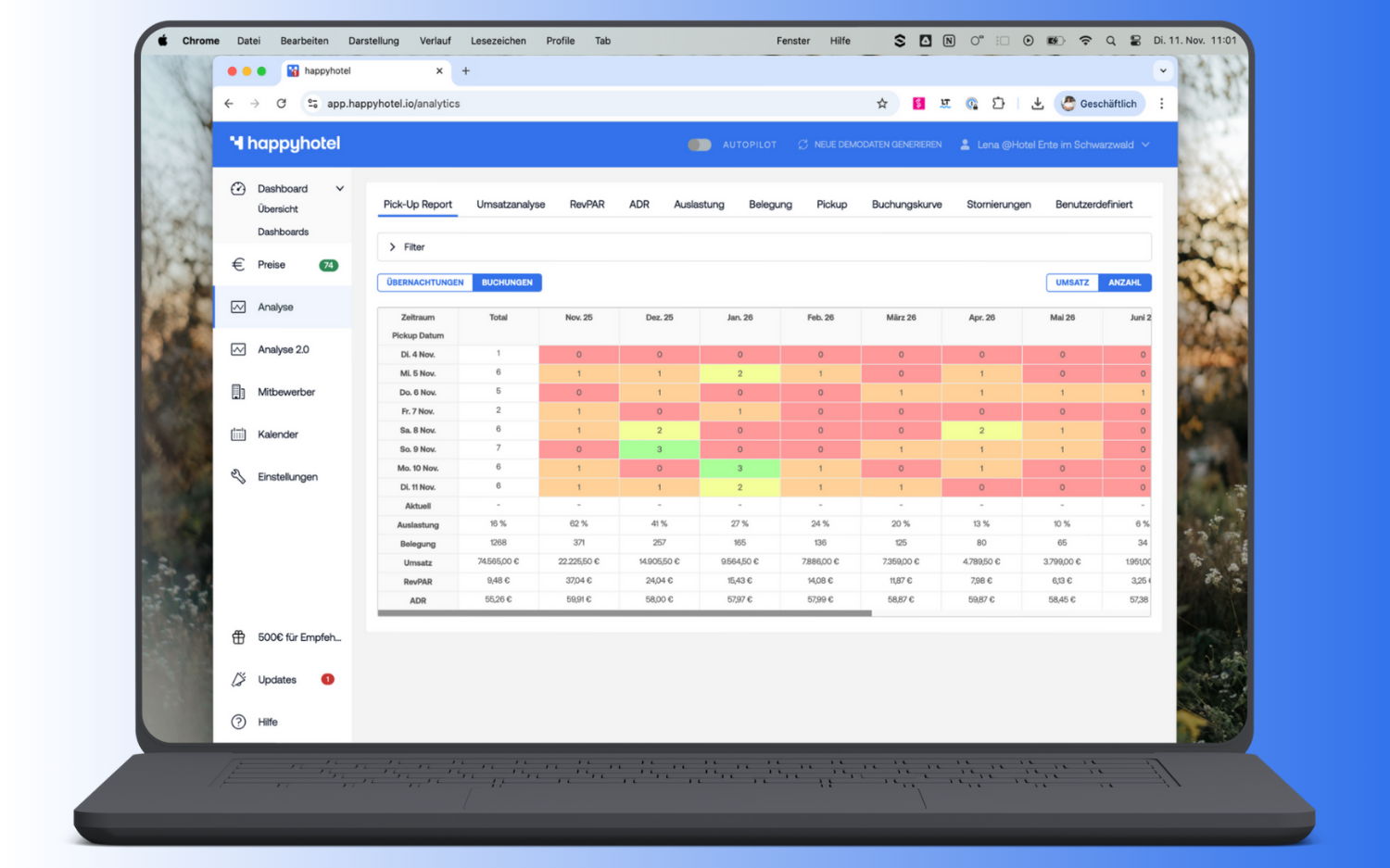Click the 500€ für Empfeh... sidebar link
Viewport: 1390px width, 868px height.
[x=299, y=637]
